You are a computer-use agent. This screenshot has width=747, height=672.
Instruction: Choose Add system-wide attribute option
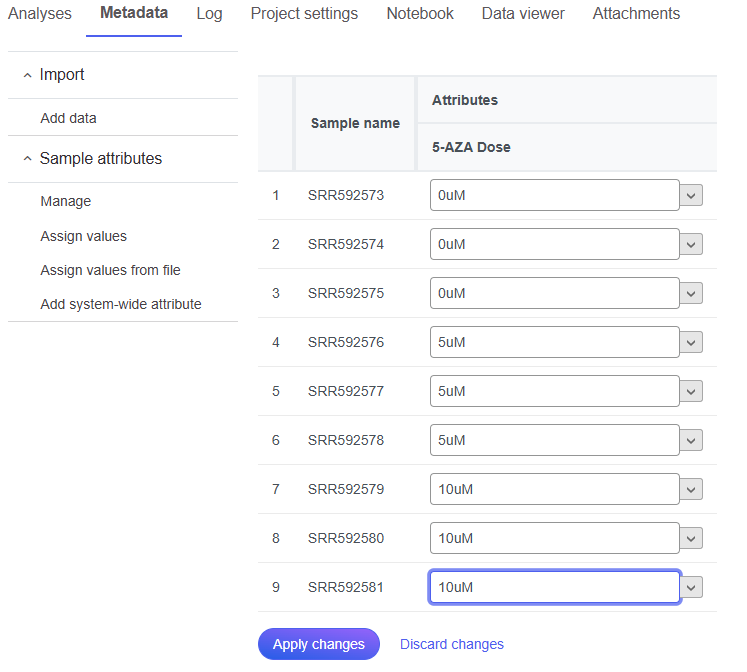click(x=121, y=304)
